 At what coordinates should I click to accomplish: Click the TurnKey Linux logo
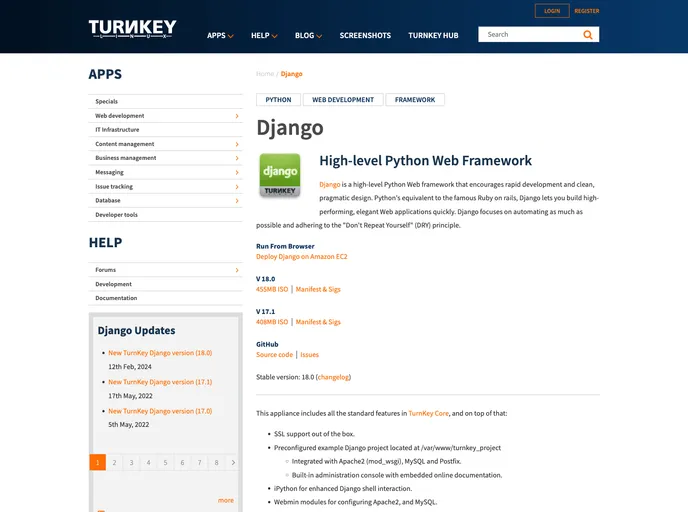(x=132, y=29)
